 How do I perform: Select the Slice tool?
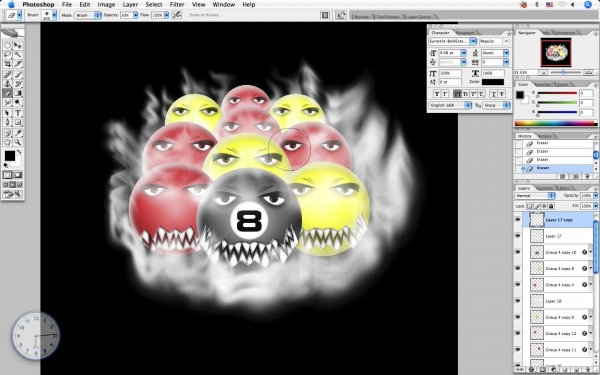pyautogui.click(x=18, y=64)
